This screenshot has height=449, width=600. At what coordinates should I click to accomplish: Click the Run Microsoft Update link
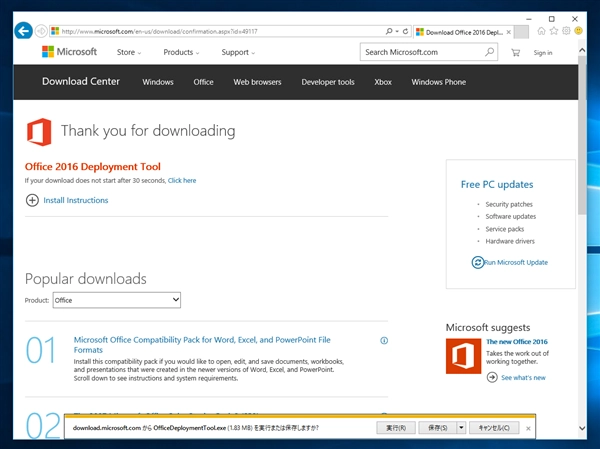pyautogui.click(x=516, y=262)
